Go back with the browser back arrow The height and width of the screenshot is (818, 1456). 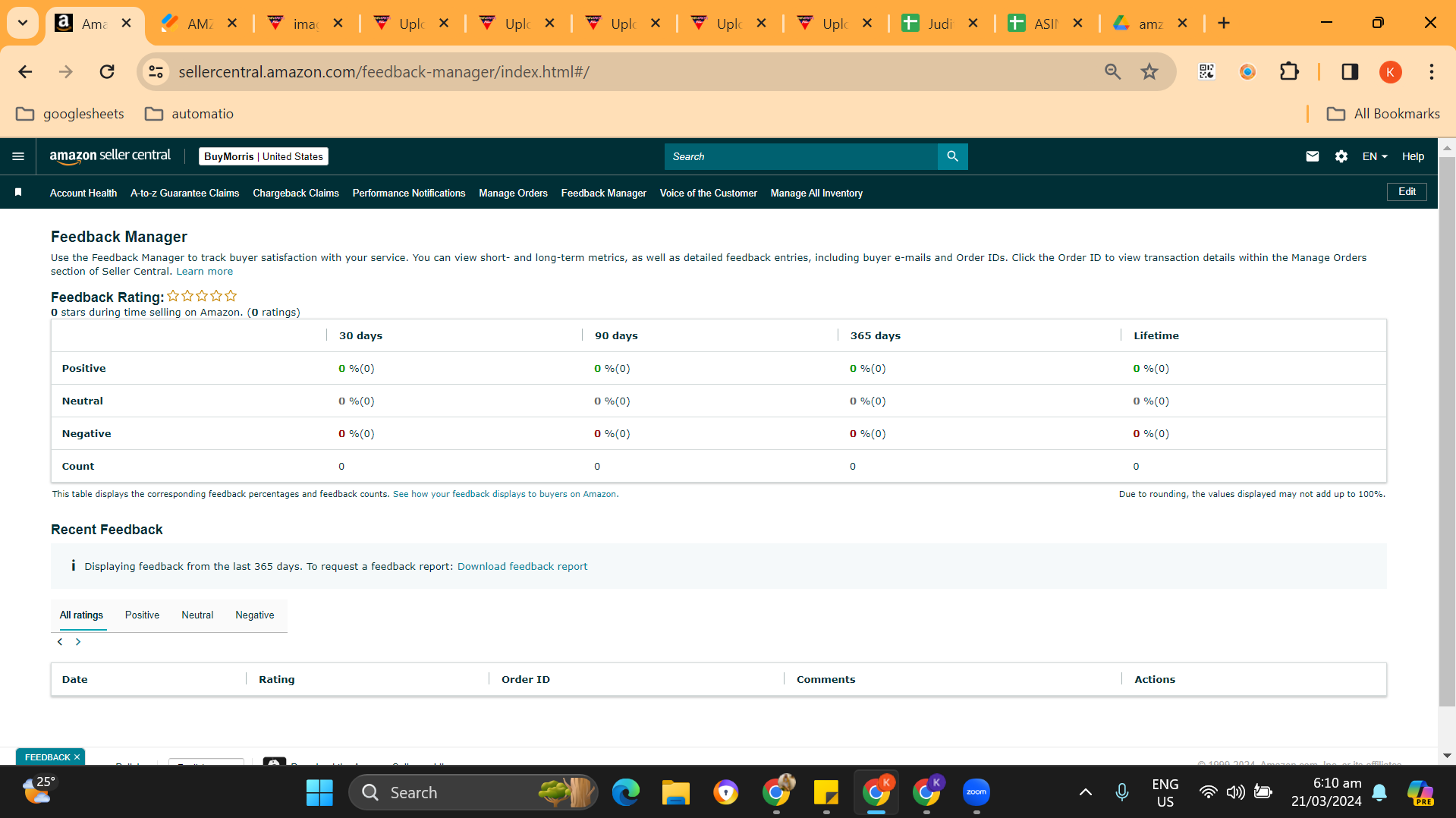pos(25,72)
